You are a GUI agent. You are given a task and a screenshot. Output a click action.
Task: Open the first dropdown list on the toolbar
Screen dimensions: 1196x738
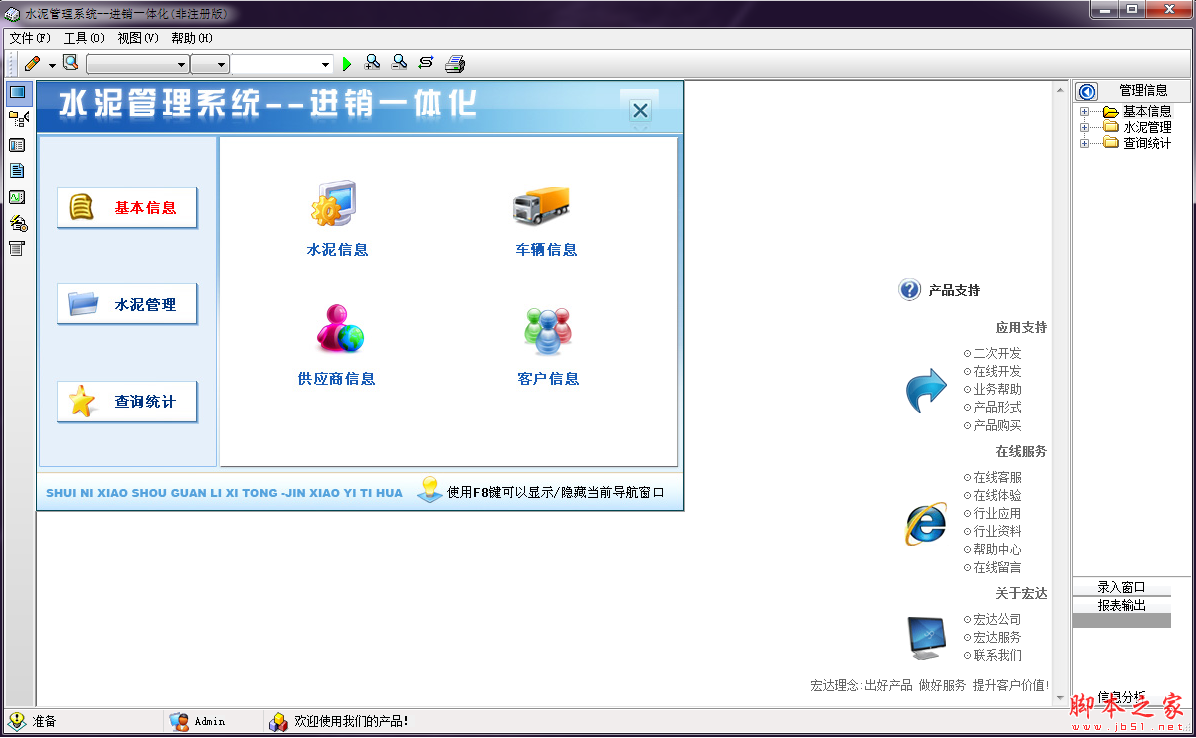tap(137, 62)
